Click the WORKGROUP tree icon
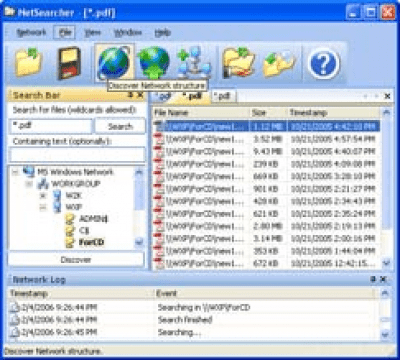 click(42, 184)
